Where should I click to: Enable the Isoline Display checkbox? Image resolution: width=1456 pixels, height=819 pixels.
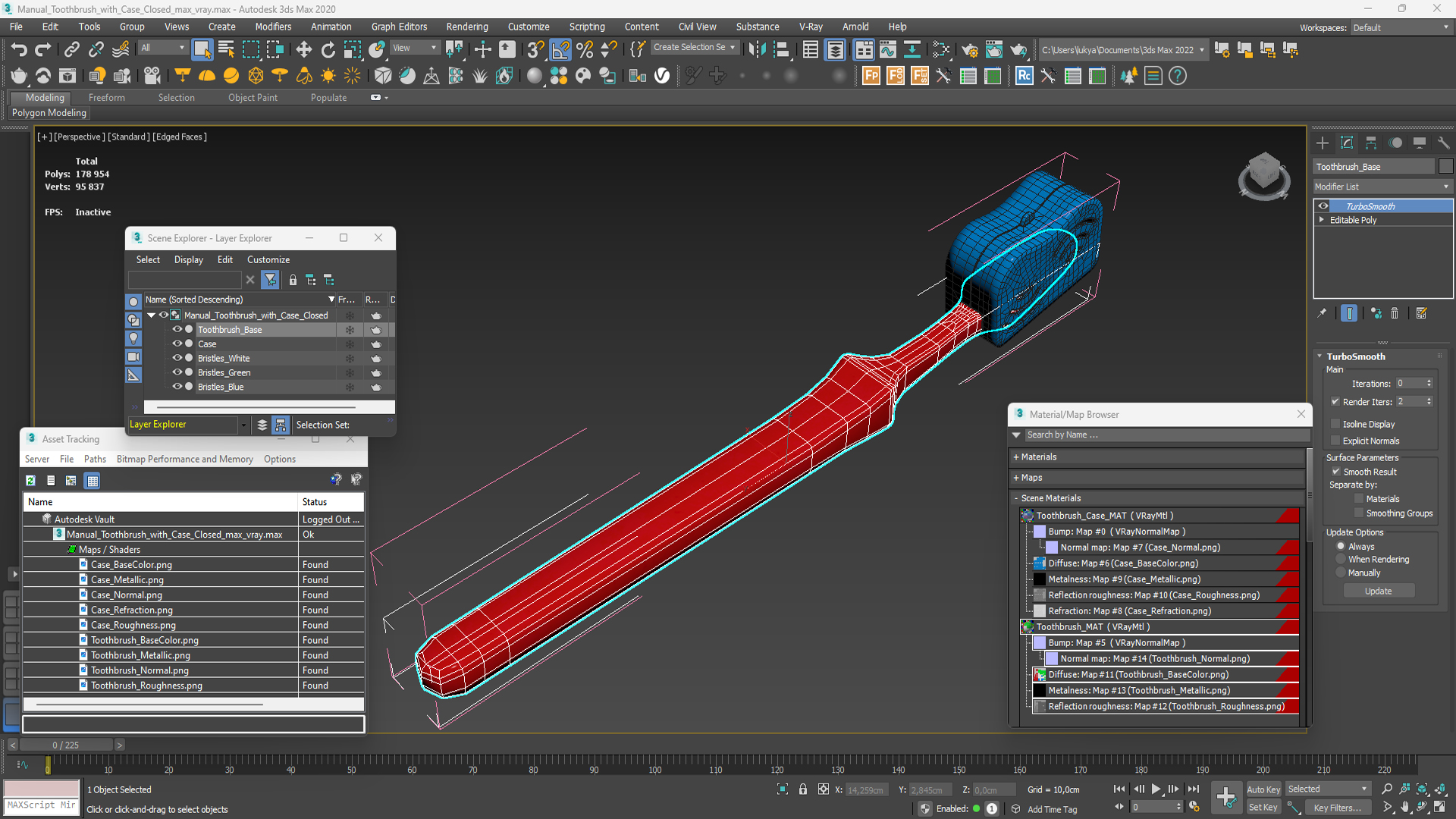1335,424
